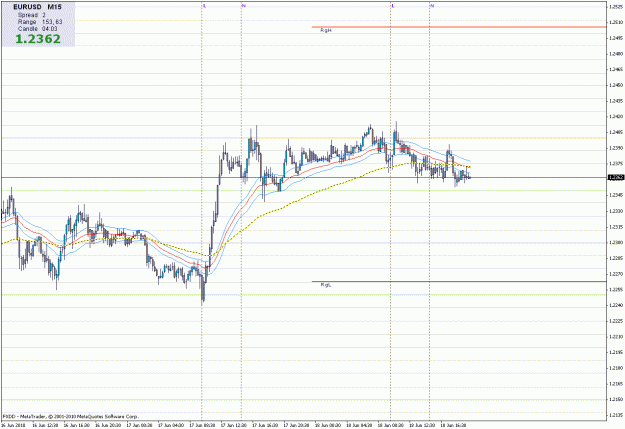
Task: Click the 16 Jun 2010 date label
Action: [x=13, y=425]
